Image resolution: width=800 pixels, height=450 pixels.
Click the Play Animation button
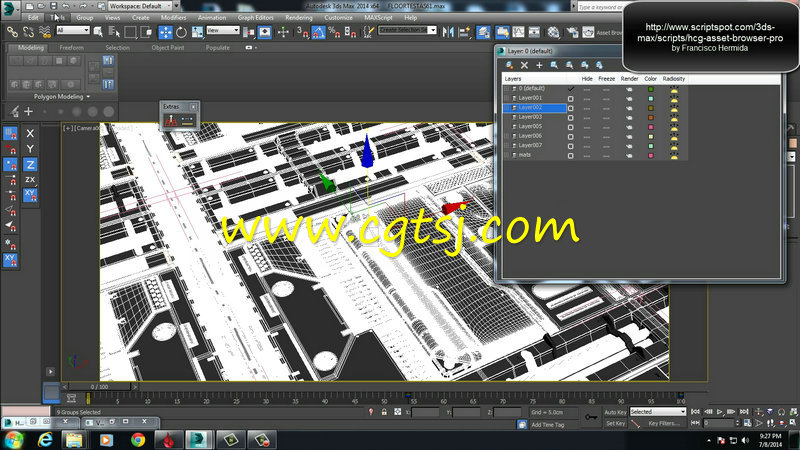tap(720, 412)
